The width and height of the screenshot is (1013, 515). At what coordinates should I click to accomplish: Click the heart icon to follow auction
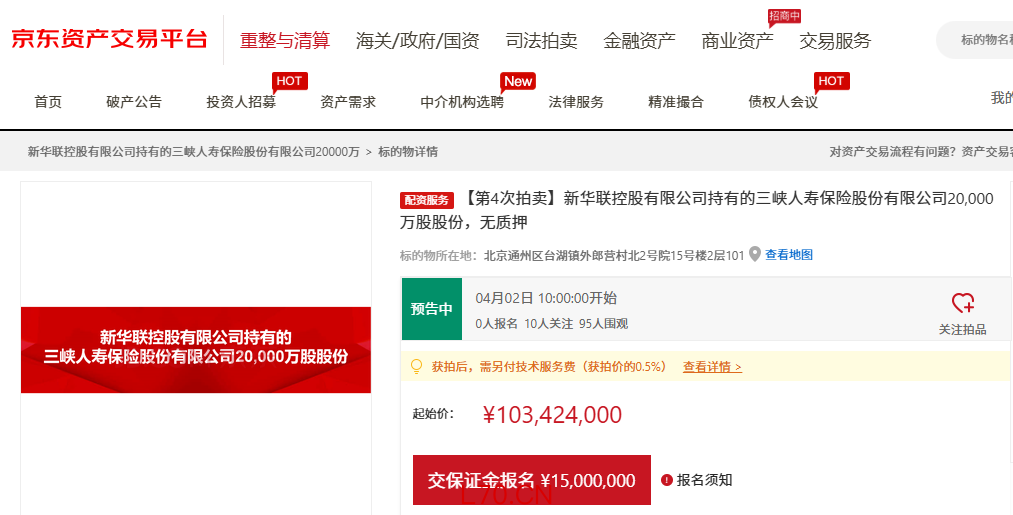click(962, 304)
